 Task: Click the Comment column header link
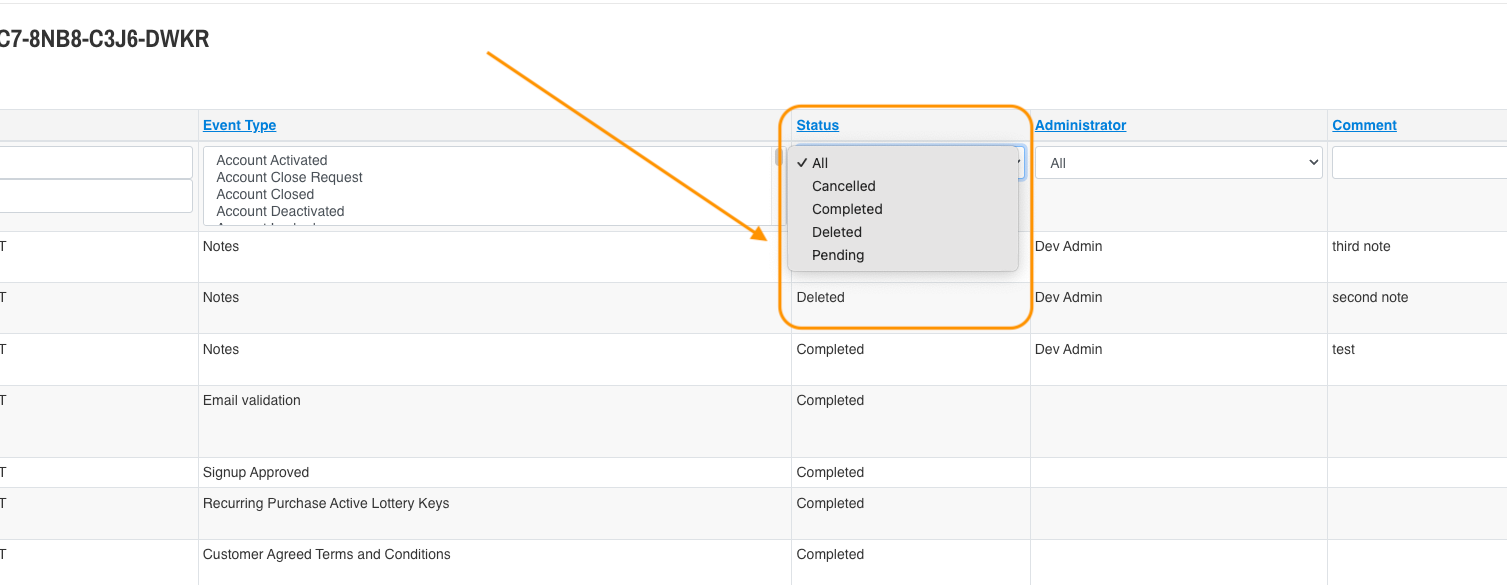[1364, 125]
